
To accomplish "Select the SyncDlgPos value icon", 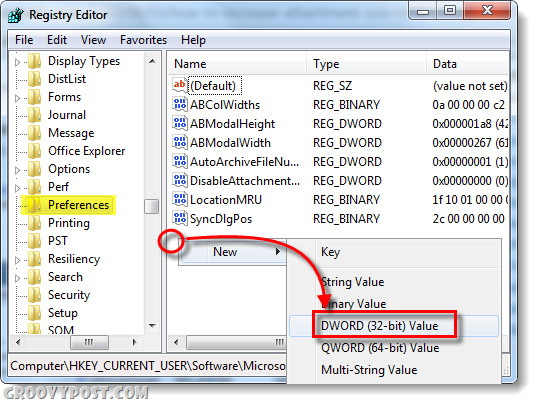I will tap(180, 218).
